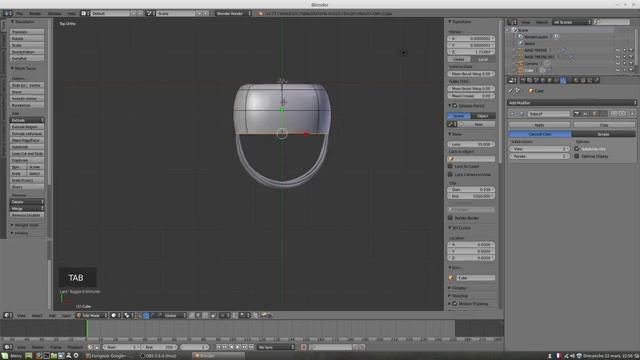Toggle Lock Camera to View checkbox
The width and height of the screenshot is (640, 360).
[x=451, y=174]
